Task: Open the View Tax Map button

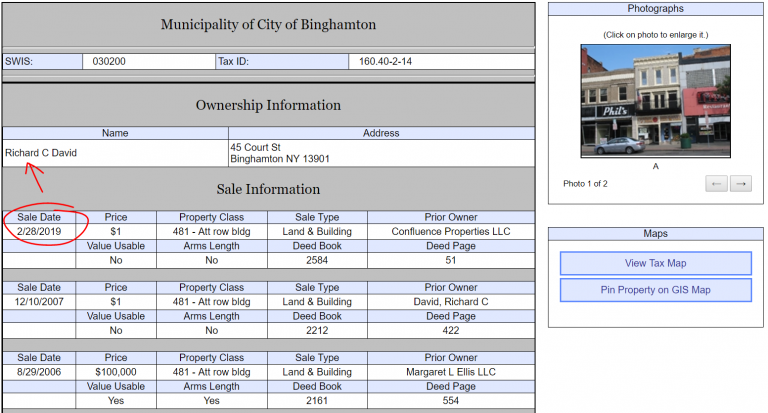Action: pos(655,264)
